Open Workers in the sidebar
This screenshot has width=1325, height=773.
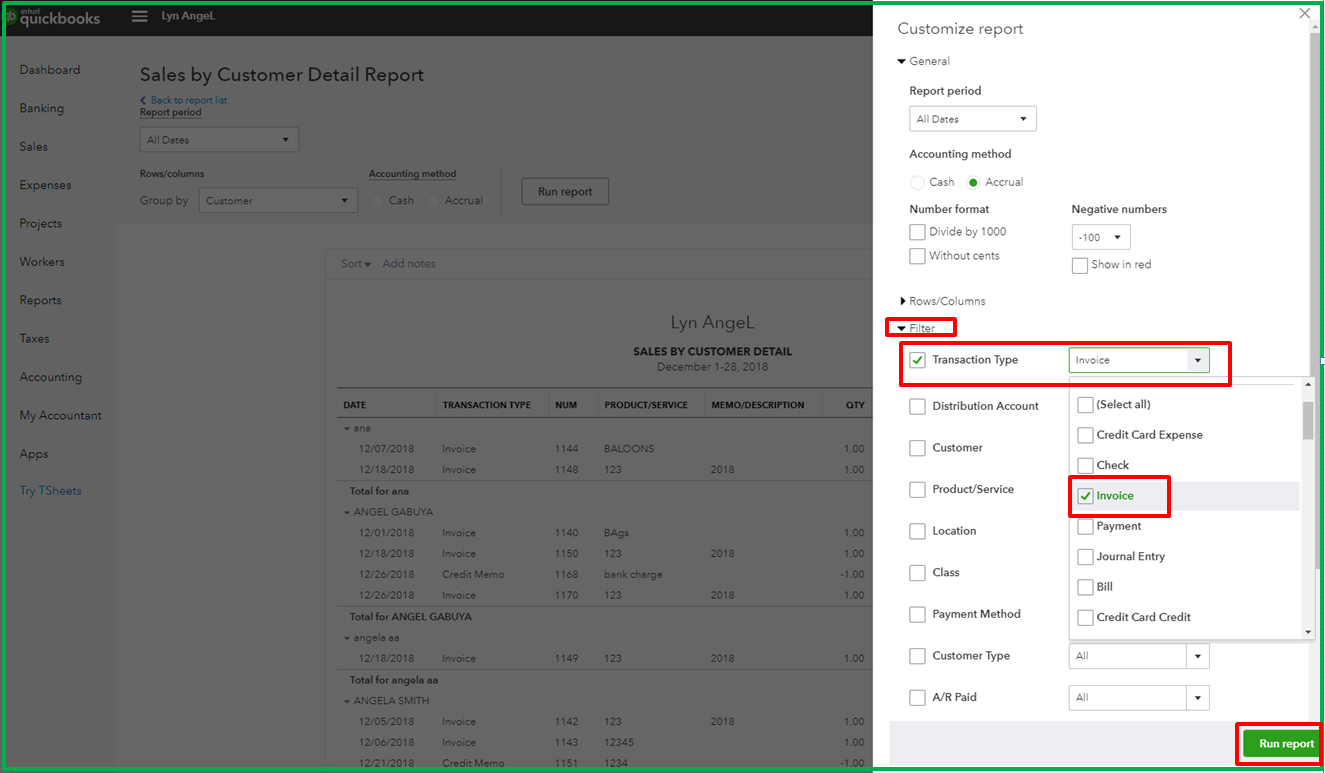(x=42, y=262)
